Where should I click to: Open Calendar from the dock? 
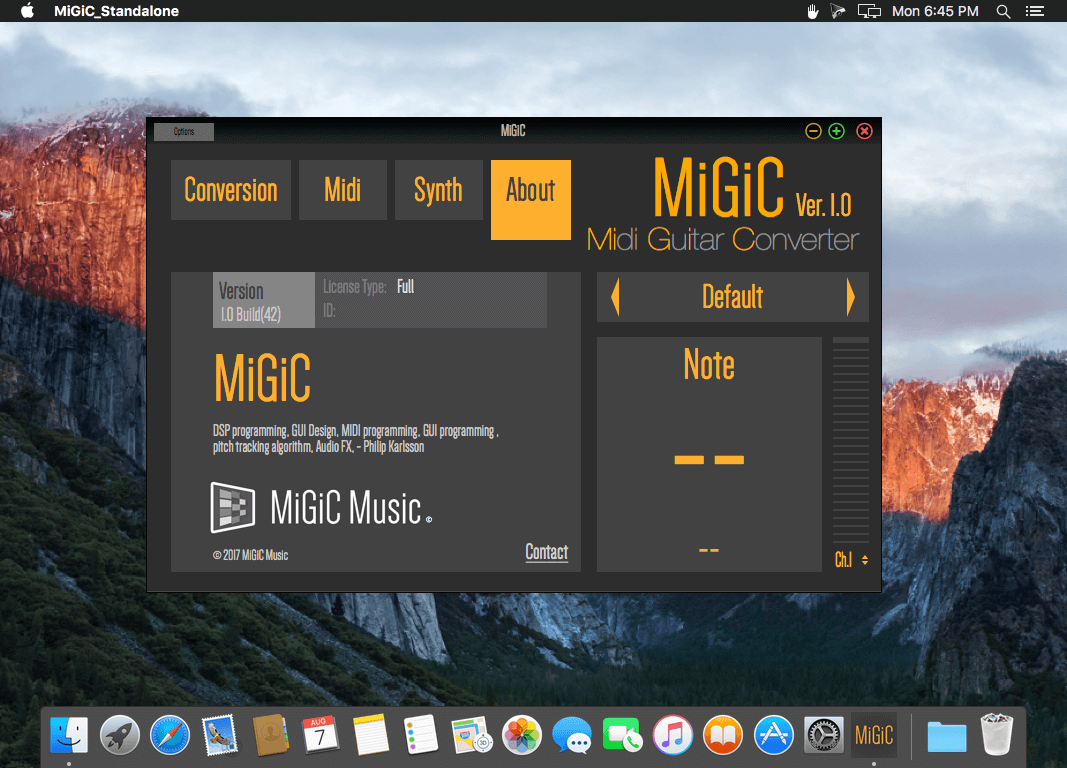point(320,735)
